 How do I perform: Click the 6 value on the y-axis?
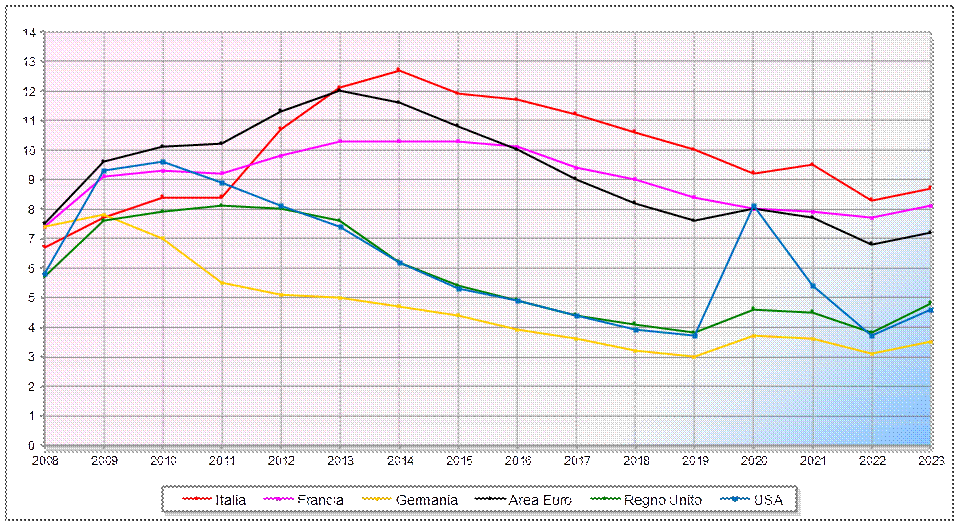[32, 268]
